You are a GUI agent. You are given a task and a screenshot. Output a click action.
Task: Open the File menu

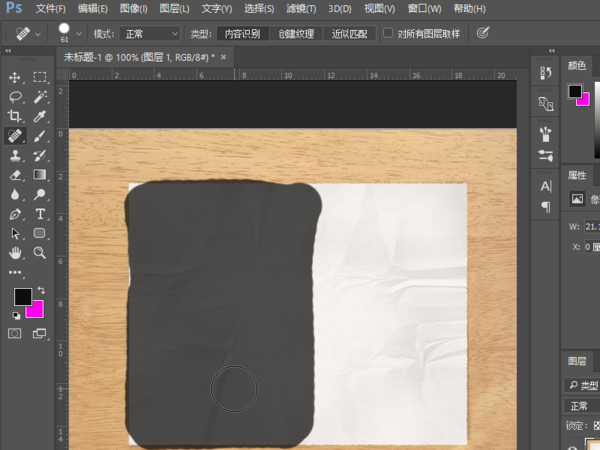[x=51, y=8]
